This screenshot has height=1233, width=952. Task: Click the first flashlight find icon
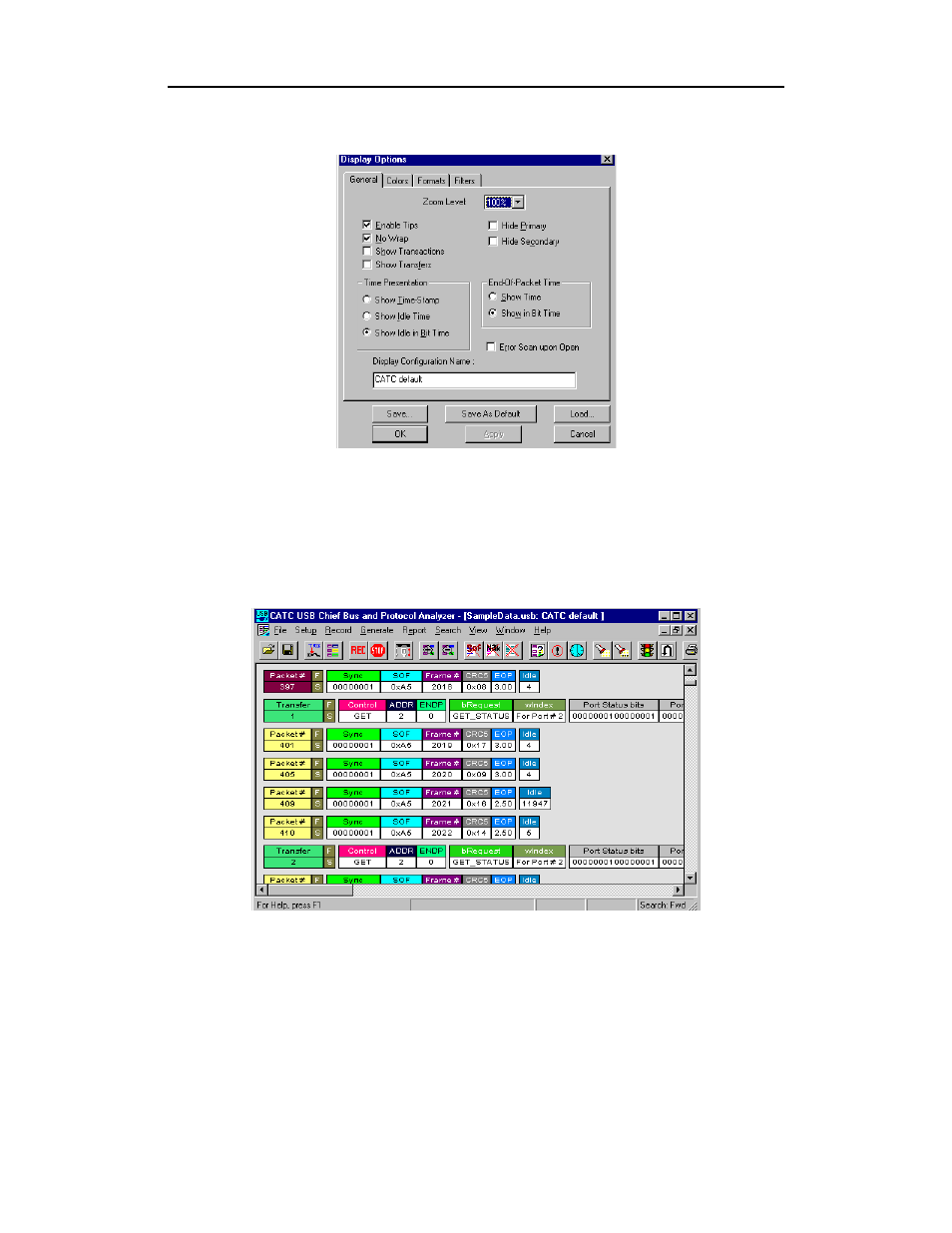(602, 650)
